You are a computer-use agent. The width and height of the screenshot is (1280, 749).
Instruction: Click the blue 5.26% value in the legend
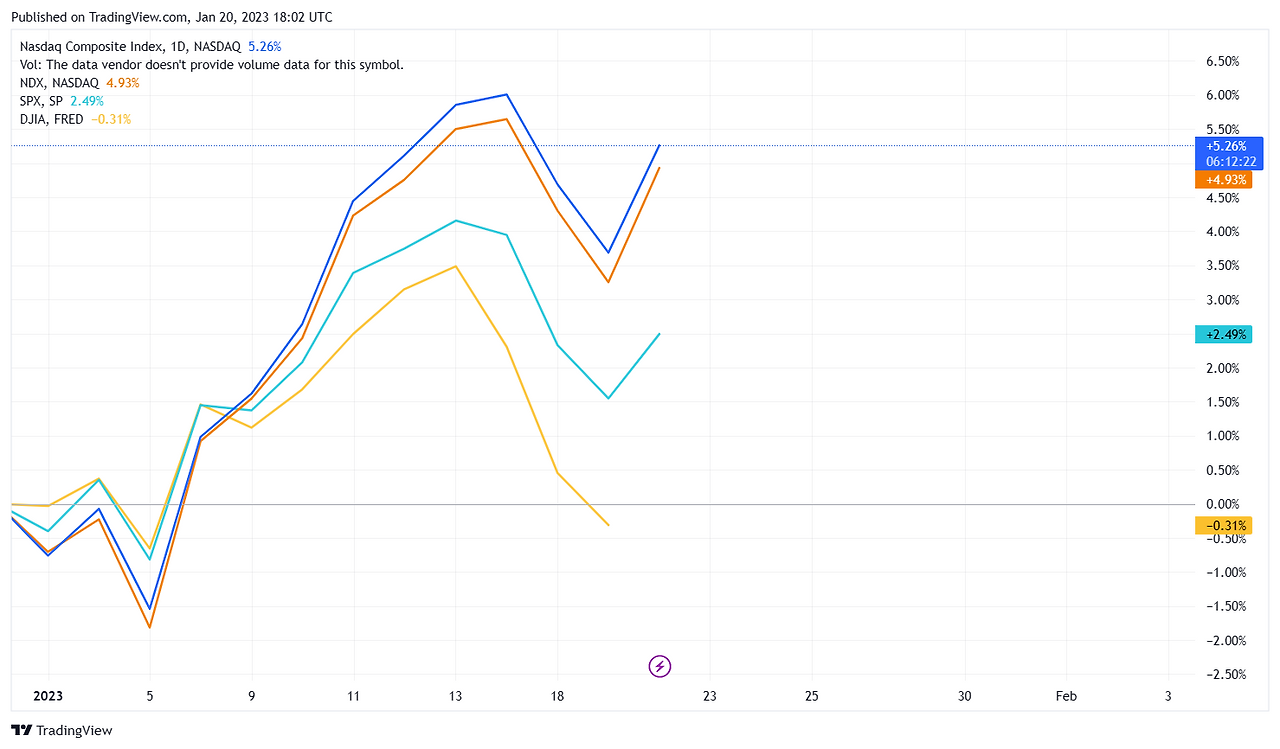point(265,46)
